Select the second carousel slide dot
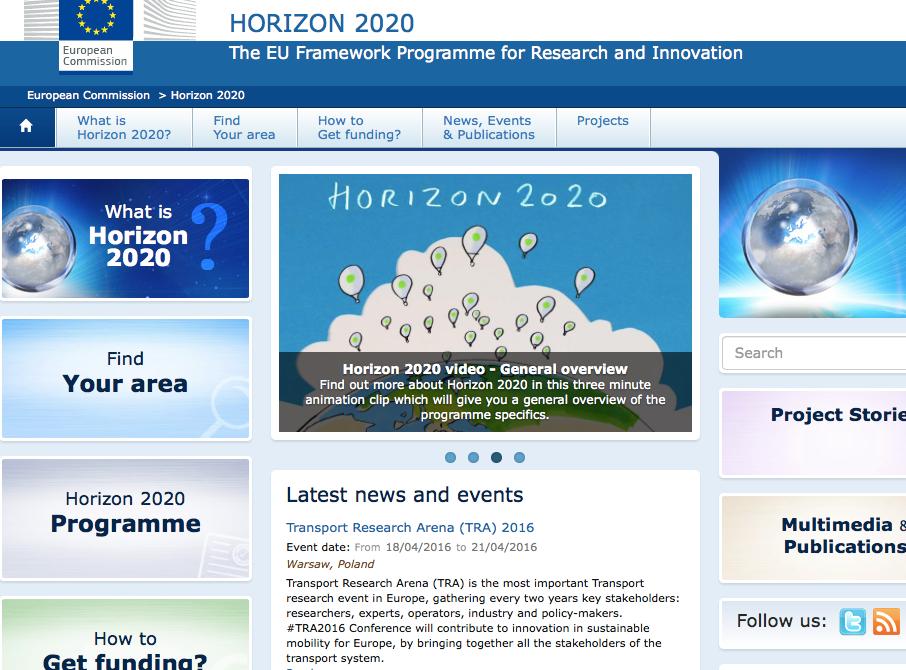906x670 pixels. tap(473, 457)
